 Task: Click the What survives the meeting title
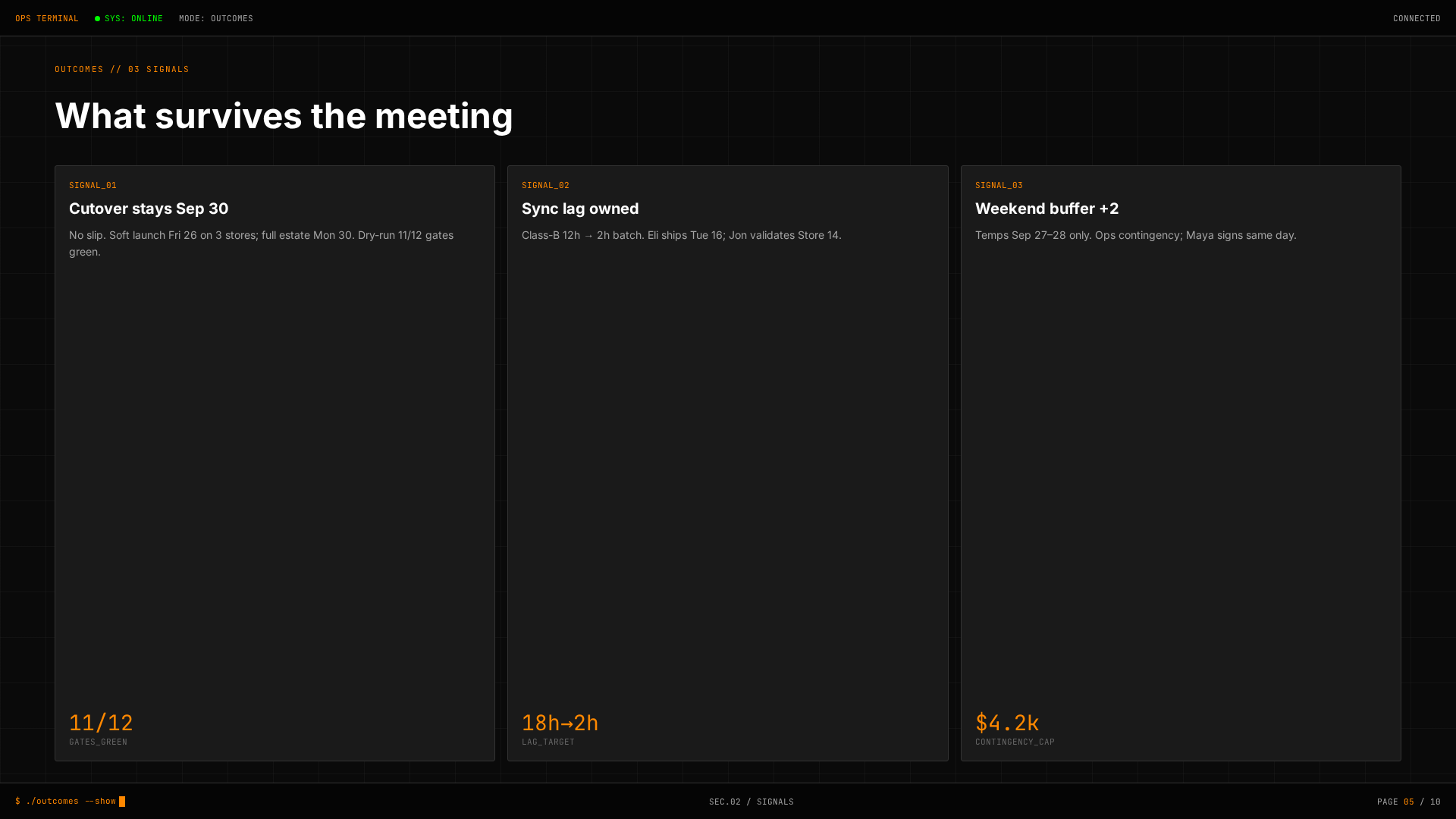tap(284, 116)
